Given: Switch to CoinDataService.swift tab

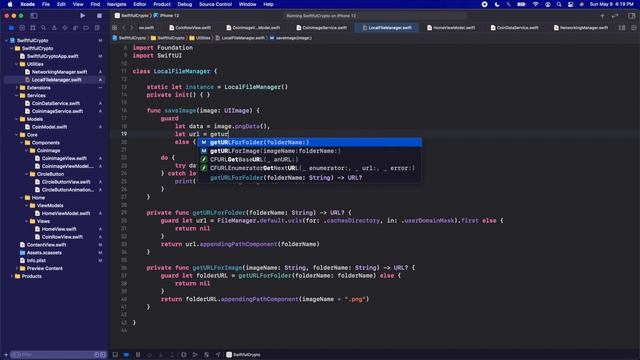Looking at the screenshot, I should pyautogui.click(x=514, y=28).
